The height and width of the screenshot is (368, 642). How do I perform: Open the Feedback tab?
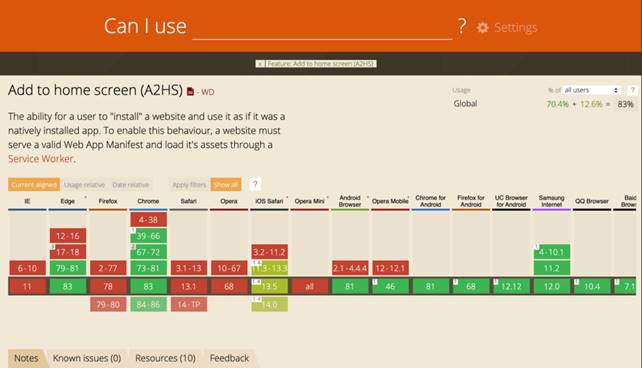pyautogui.click(x=229, y=358)
